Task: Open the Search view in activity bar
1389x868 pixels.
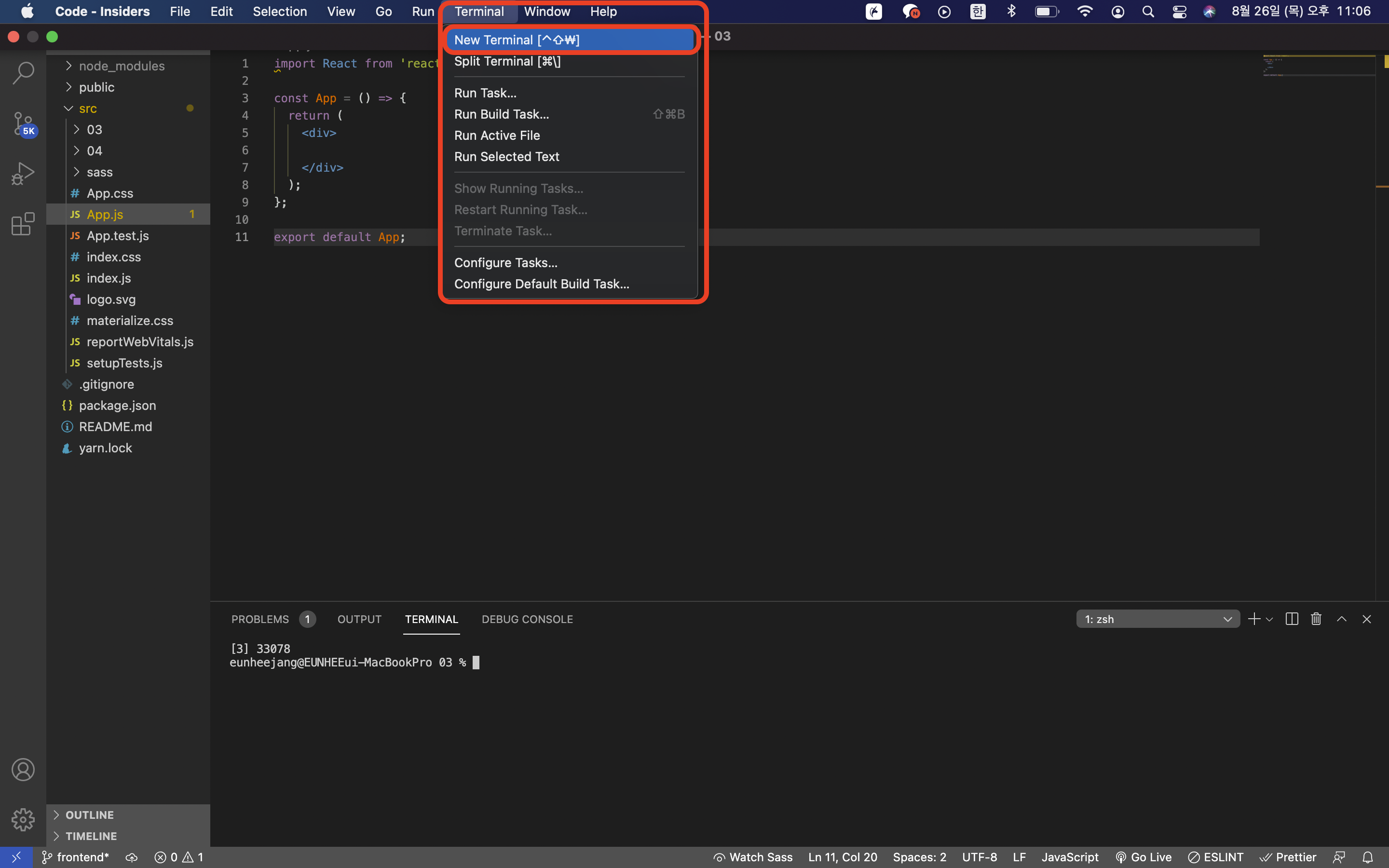Action: tap(23, 73)
